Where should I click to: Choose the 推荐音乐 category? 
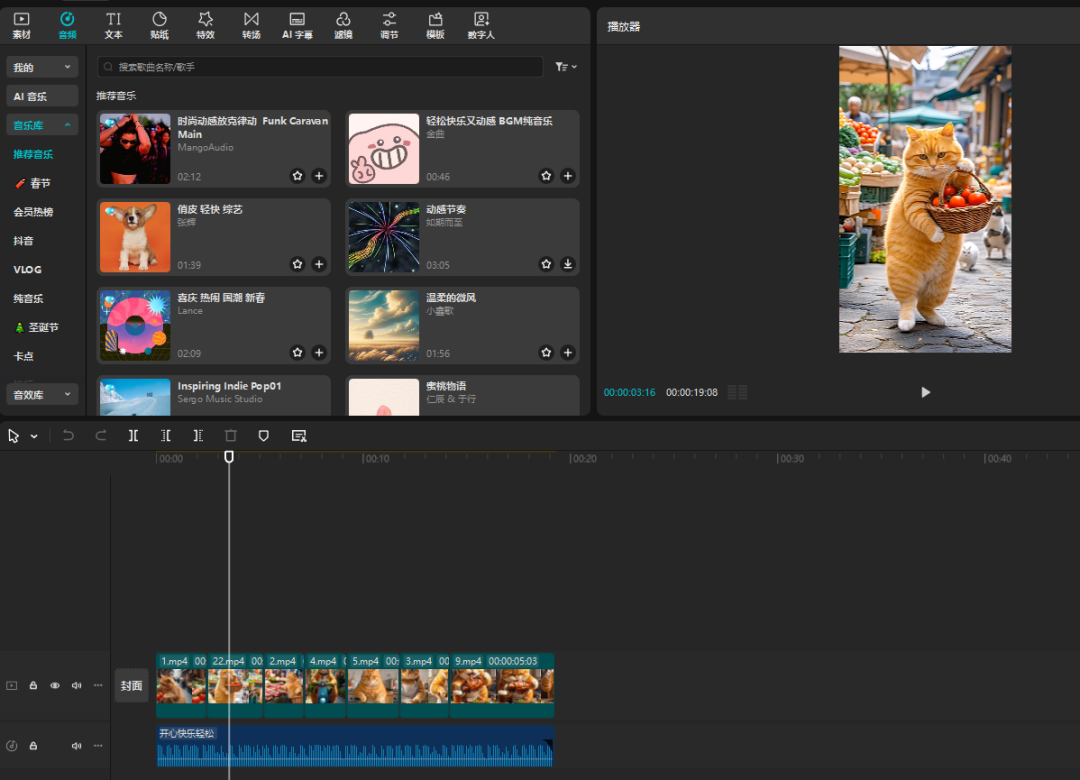point(33,154)
